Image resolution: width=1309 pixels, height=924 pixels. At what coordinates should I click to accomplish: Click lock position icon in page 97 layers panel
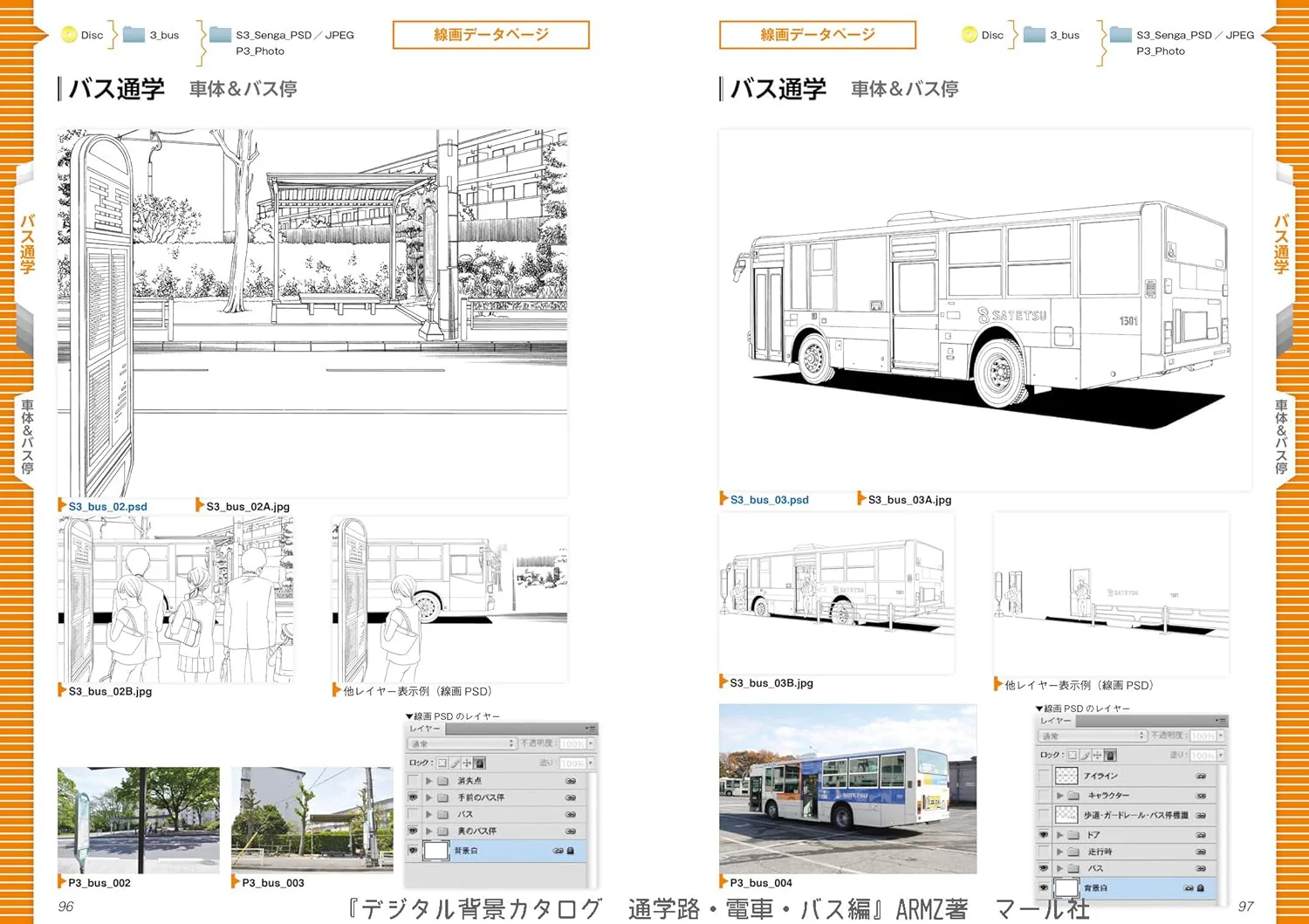(x=1097, y=756)
